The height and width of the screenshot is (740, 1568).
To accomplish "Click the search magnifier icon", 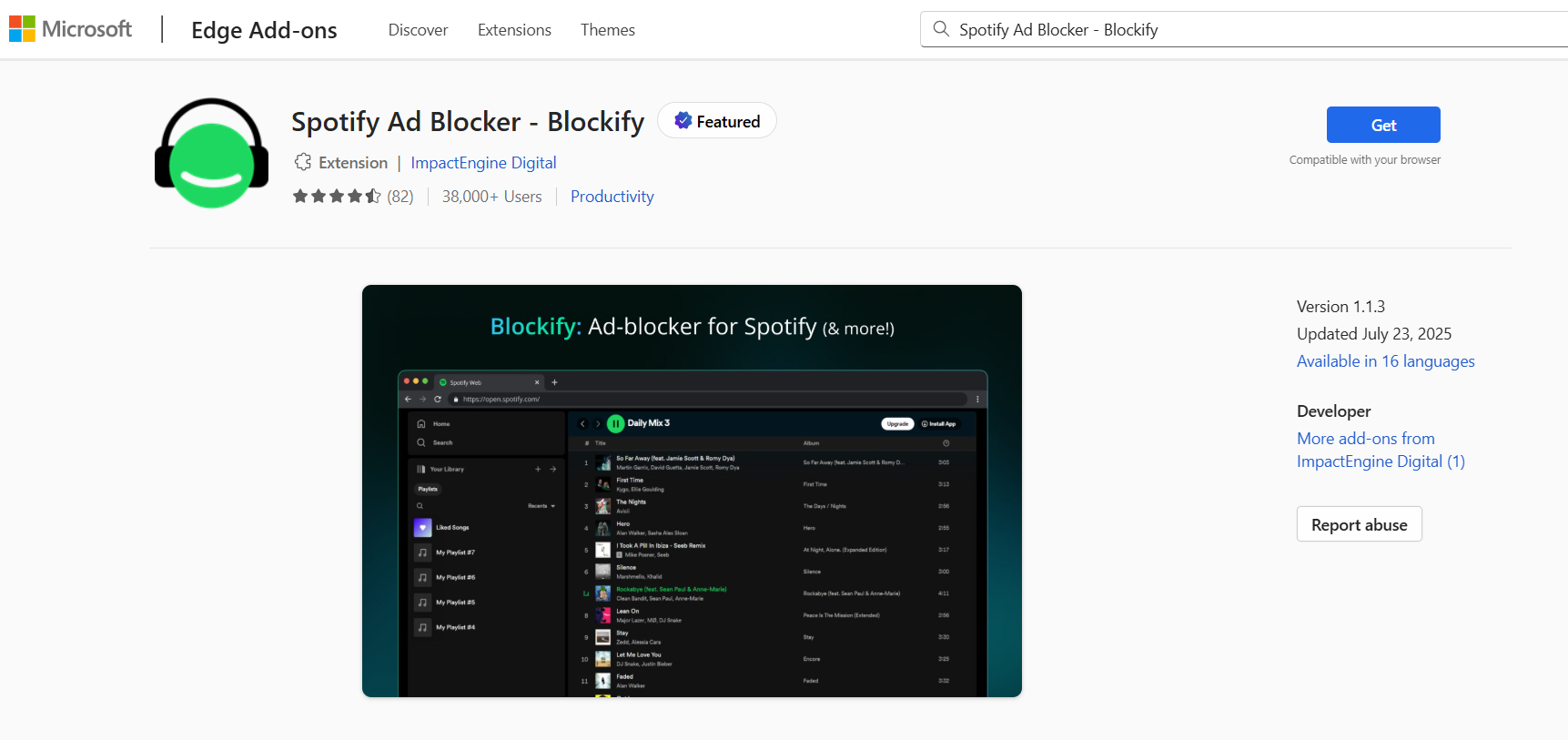I will pos(941,29).
